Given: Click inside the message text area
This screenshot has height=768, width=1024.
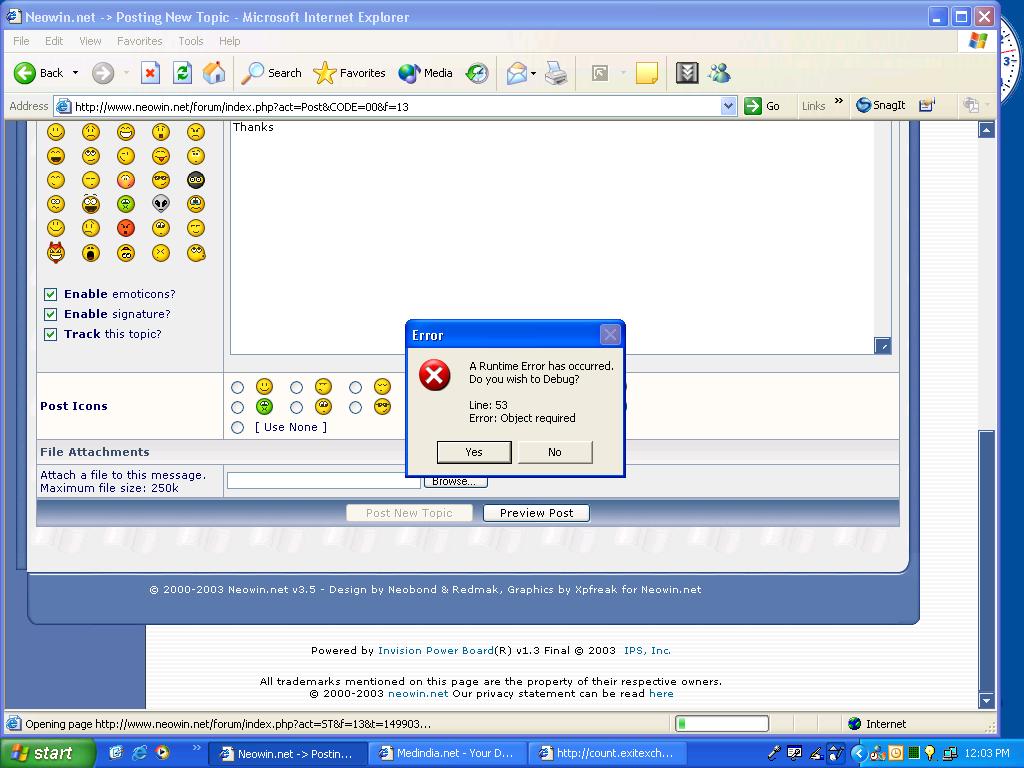Looking at the screenshot, I should pyautogui.click(x=552, y=237).
